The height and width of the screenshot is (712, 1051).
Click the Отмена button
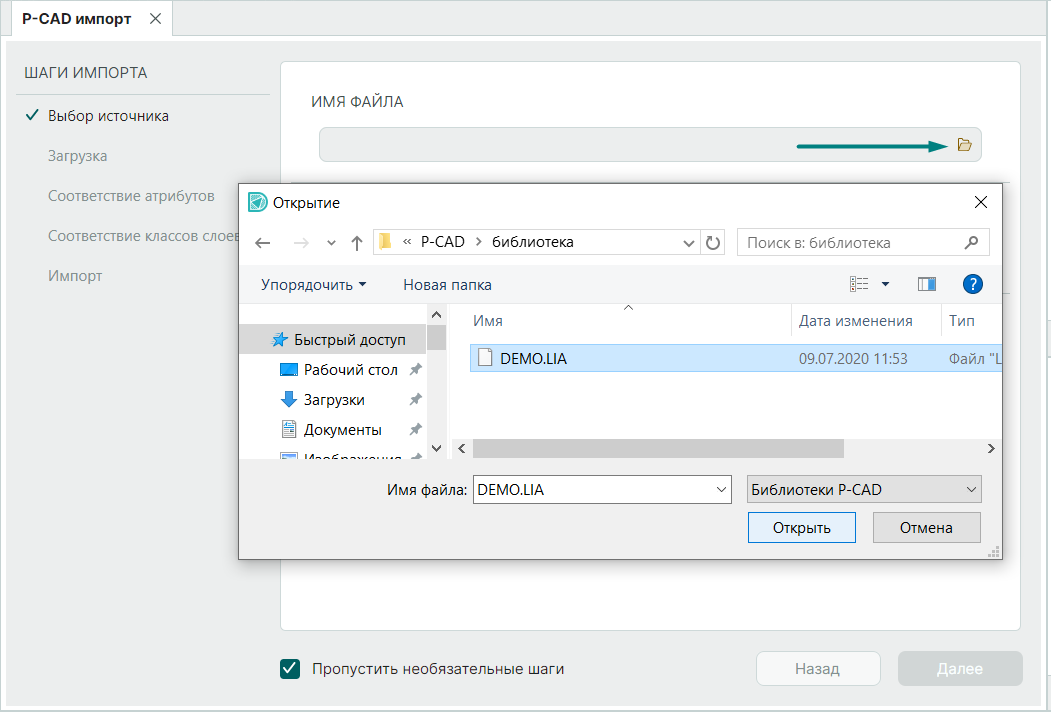click(926, 527)
